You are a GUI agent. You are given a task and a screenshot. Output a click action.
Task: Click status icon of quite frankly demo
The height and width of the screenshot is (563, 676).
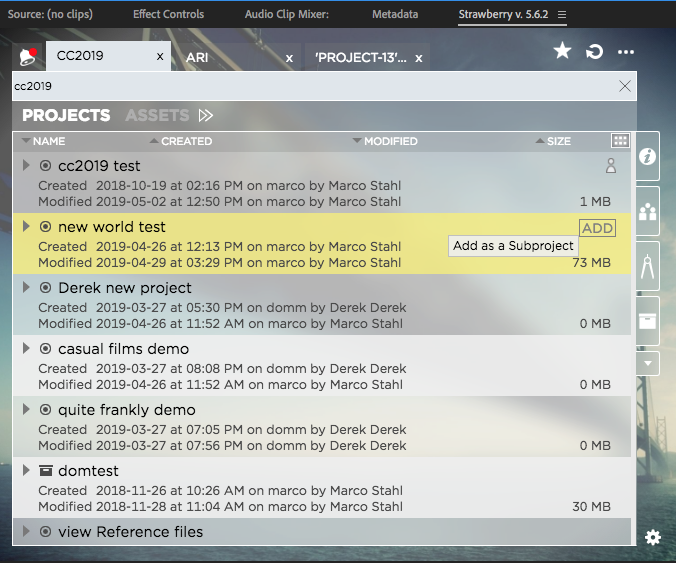click(x=45, y=410)
